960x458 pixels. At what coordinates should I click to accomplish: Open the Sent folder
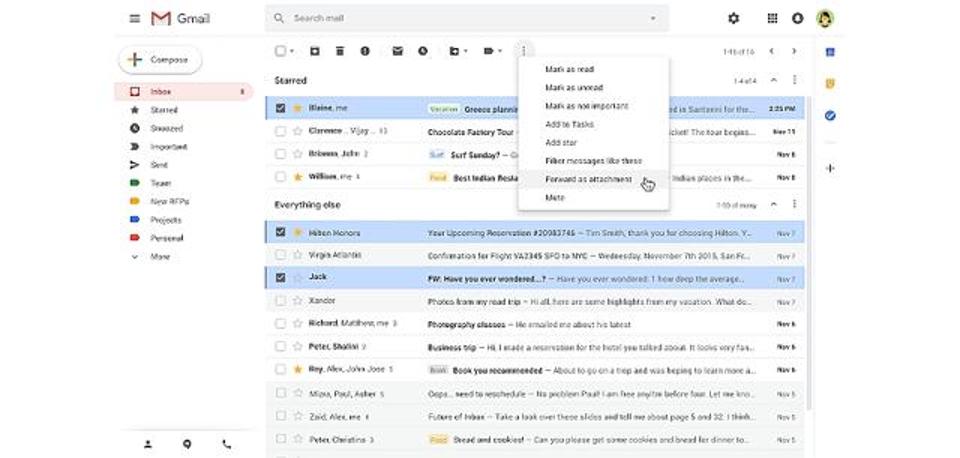(160, 165)
